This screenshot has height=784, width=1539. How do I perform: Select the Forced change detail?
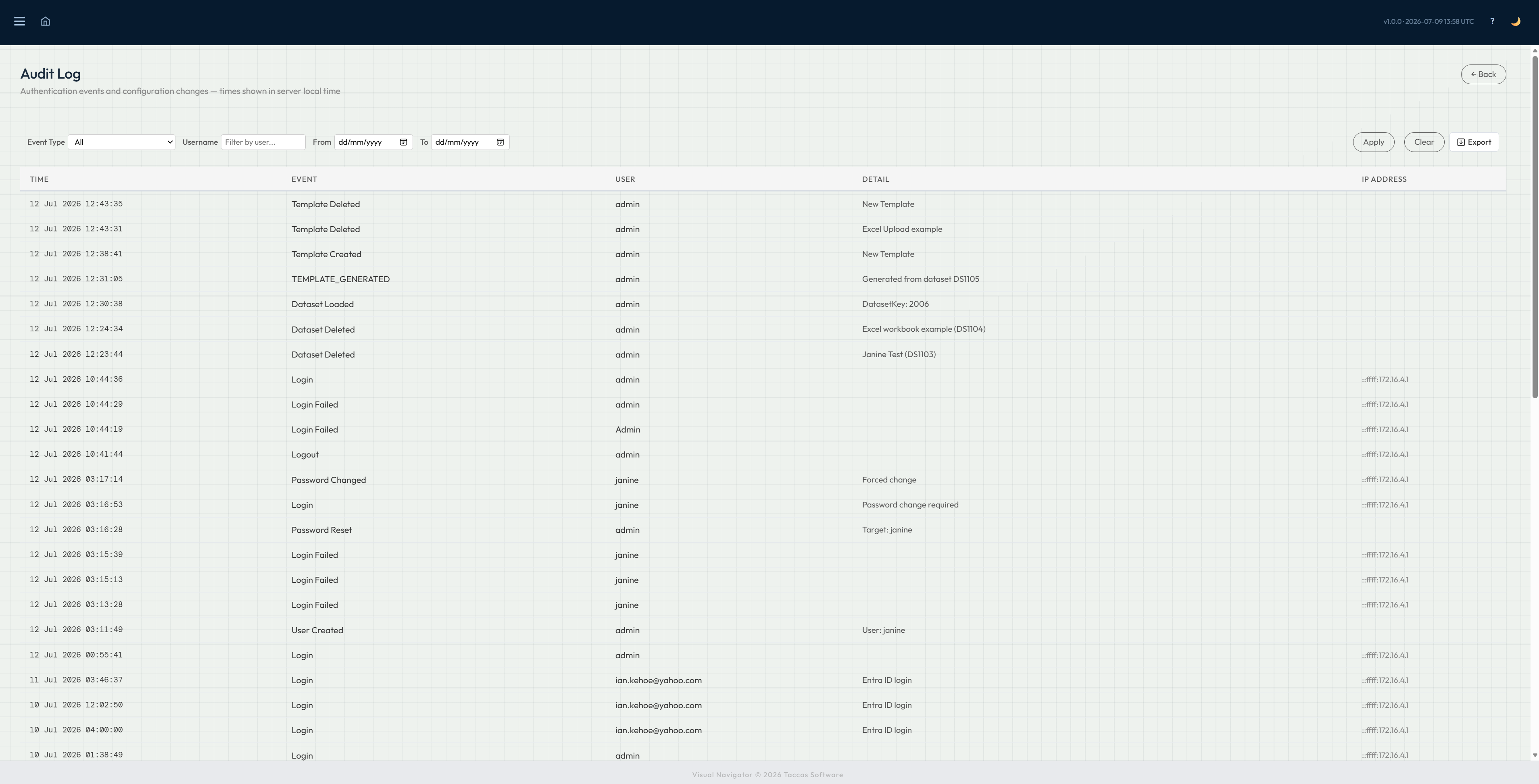pos(889,480)
